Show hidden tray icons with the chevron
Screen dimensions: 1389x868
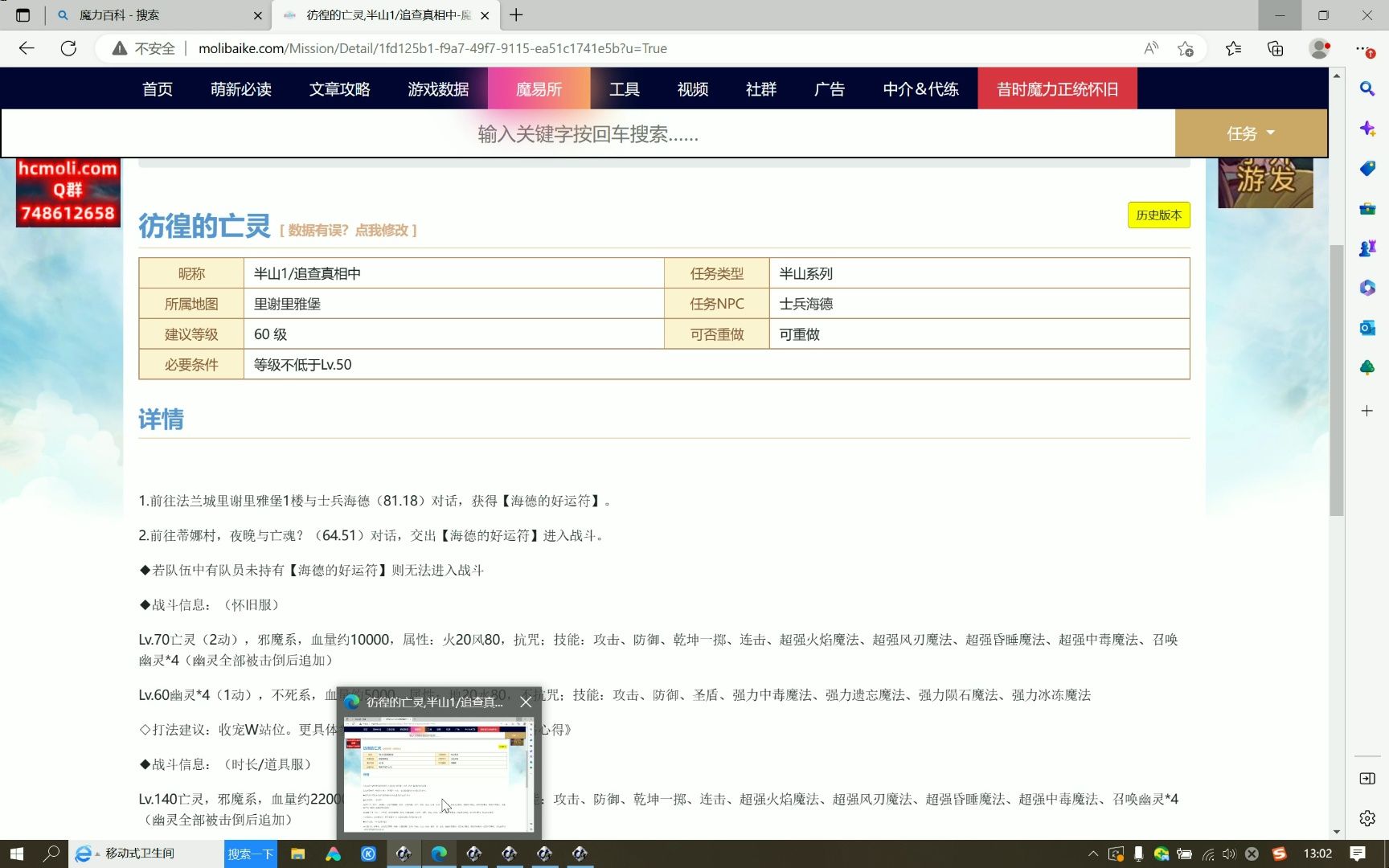[x=1094, y=854]
